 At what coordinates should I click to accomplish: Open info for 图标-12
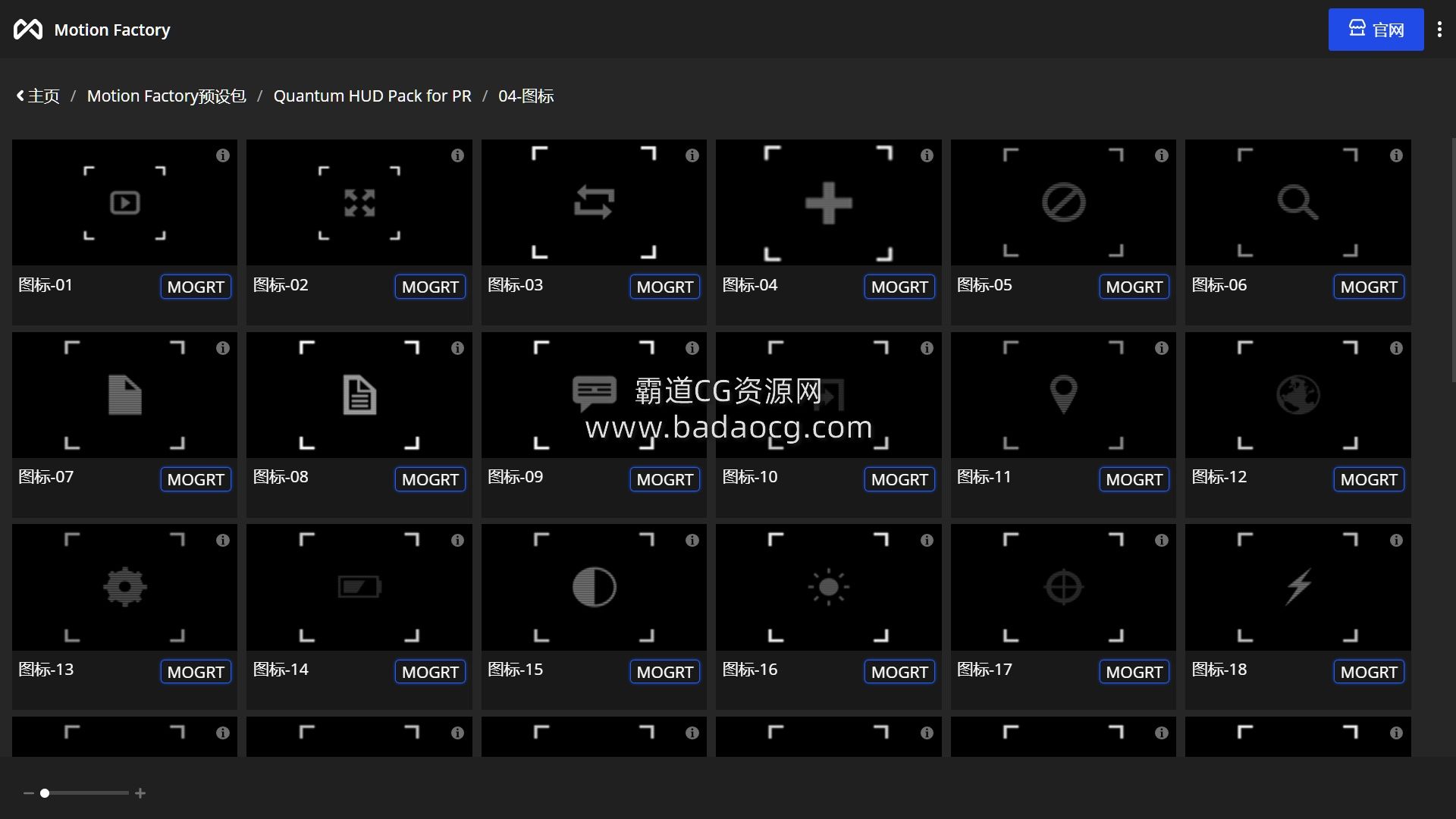[x=1396, y=348]
